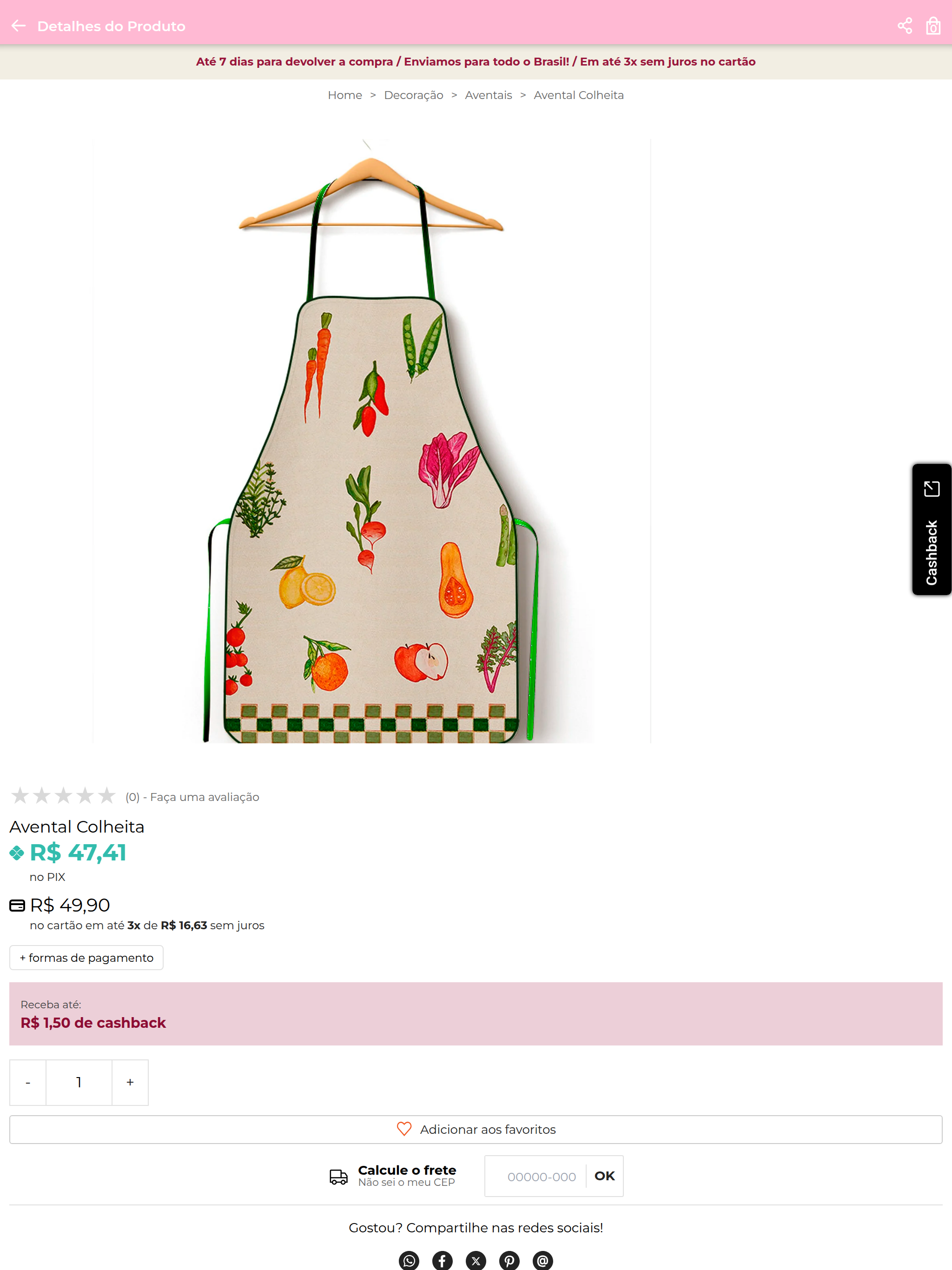The image size is (952, 1270).
Task: Share product on WhatsApp
Action: click(409, 1260)
